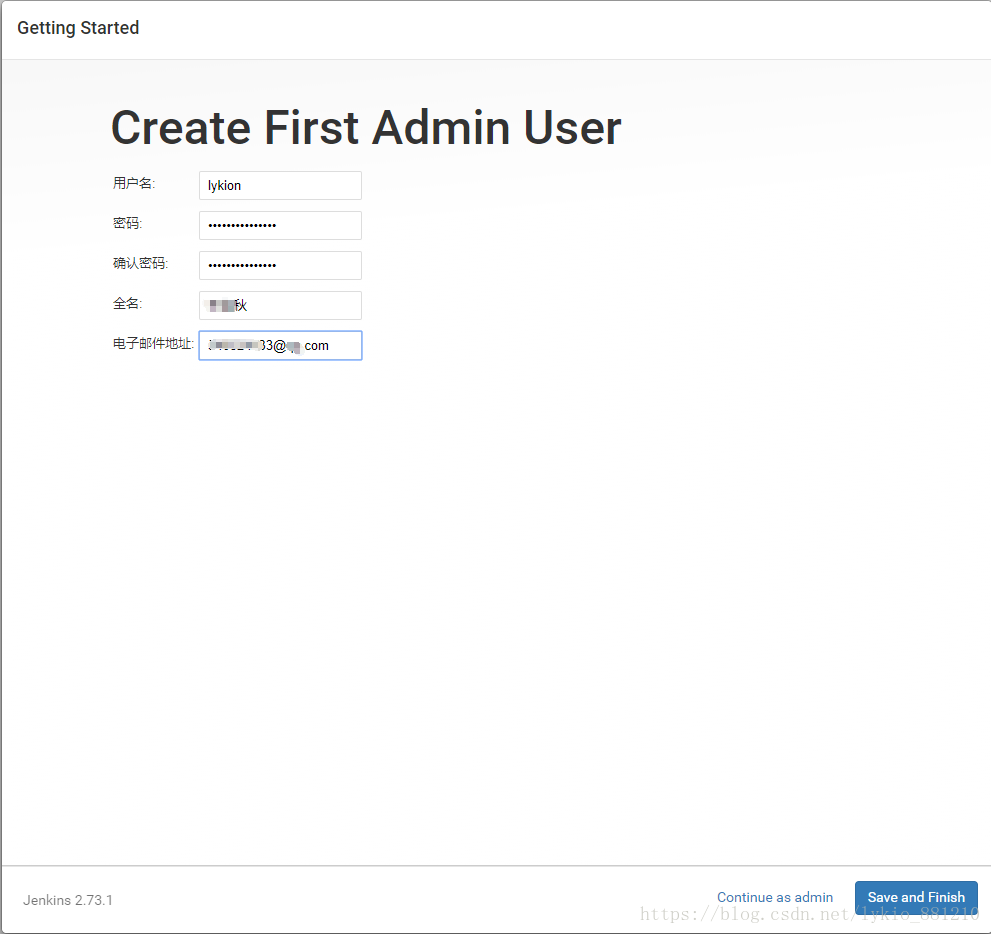
Task: Click inside the highlighted email input box
Action: click(279, 345)
